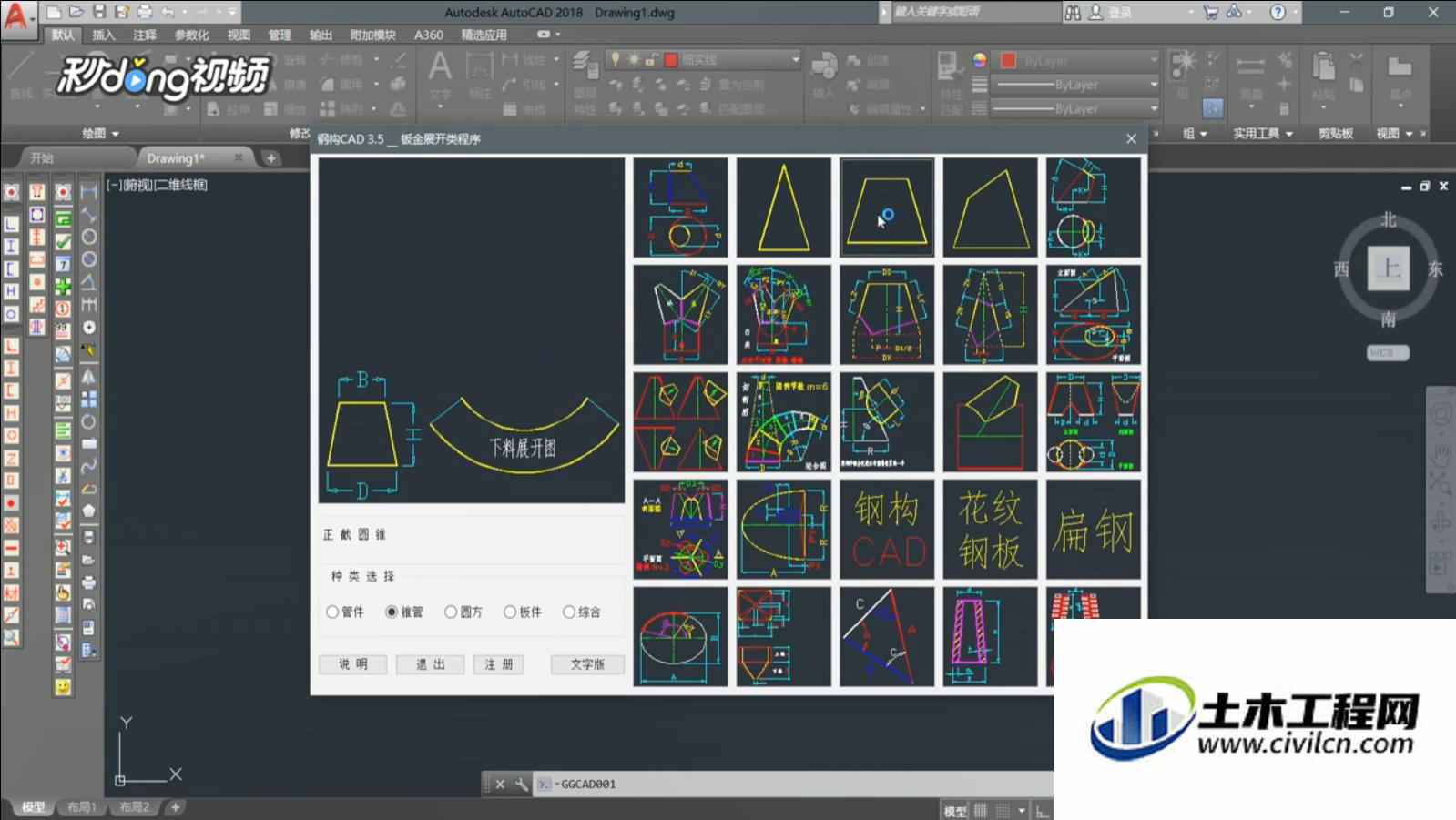
Task: Click the red layer color swatch
Action: [671, 60]
